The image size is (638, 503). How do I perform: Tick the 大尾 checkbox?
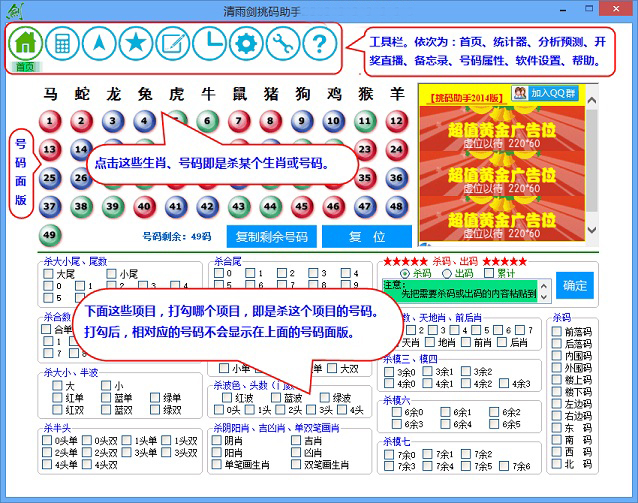click(x=49, y=273)
